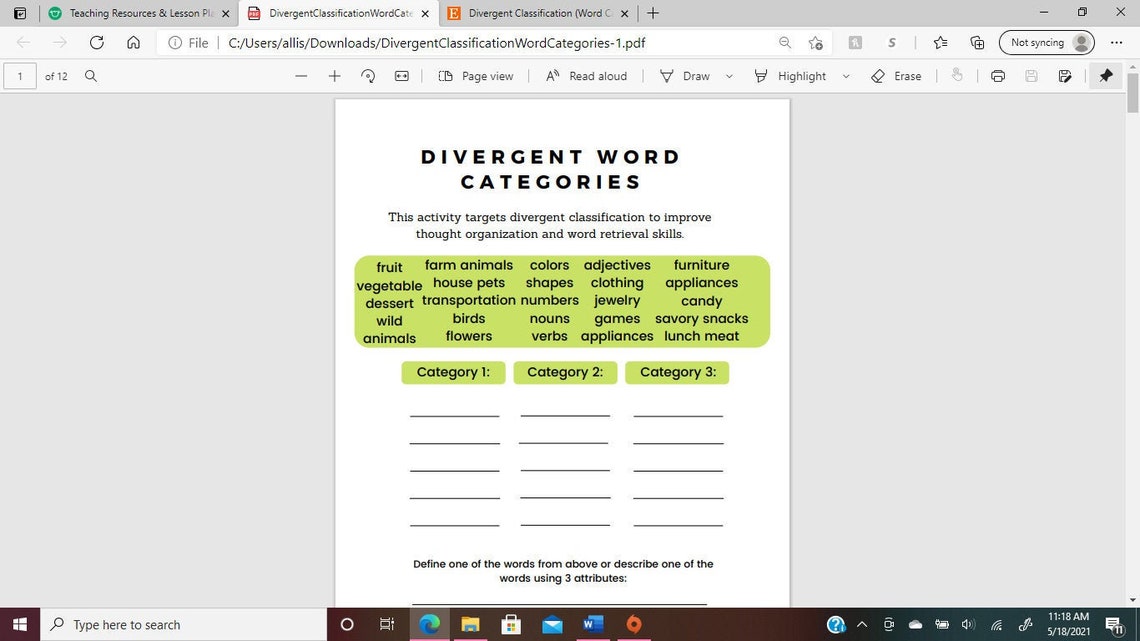Viewport: 1140px width, 641px height.
Task: Open the Draw pen options dropdown
Action: (x=728, y=76)
